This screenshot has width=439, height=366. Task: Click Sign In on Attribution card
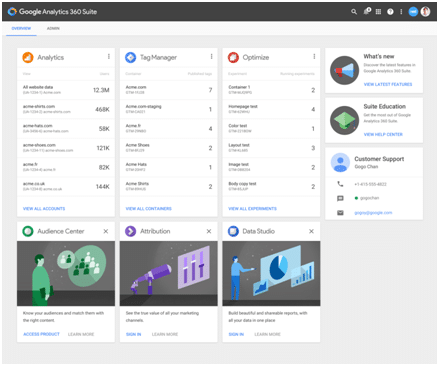pos(134,334)
